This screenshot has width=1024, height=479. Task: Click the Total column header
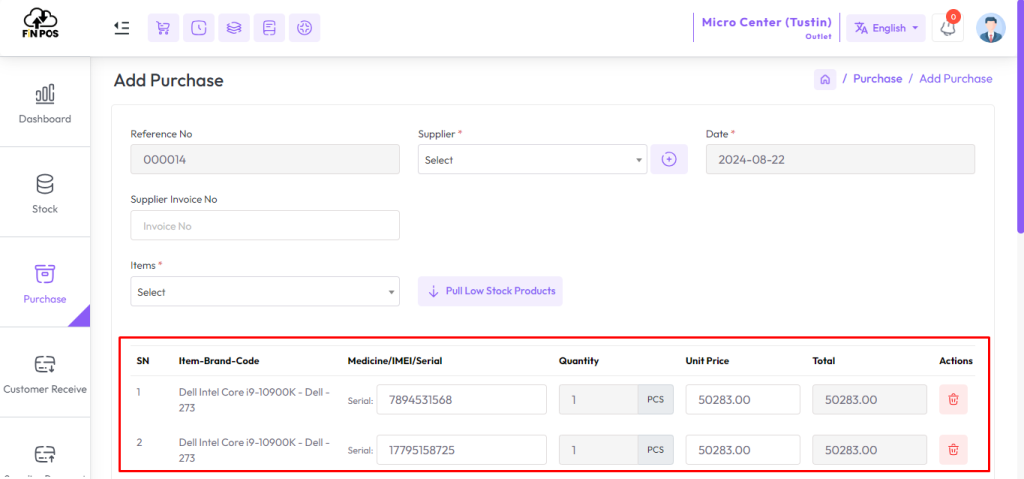coord(824,361)
